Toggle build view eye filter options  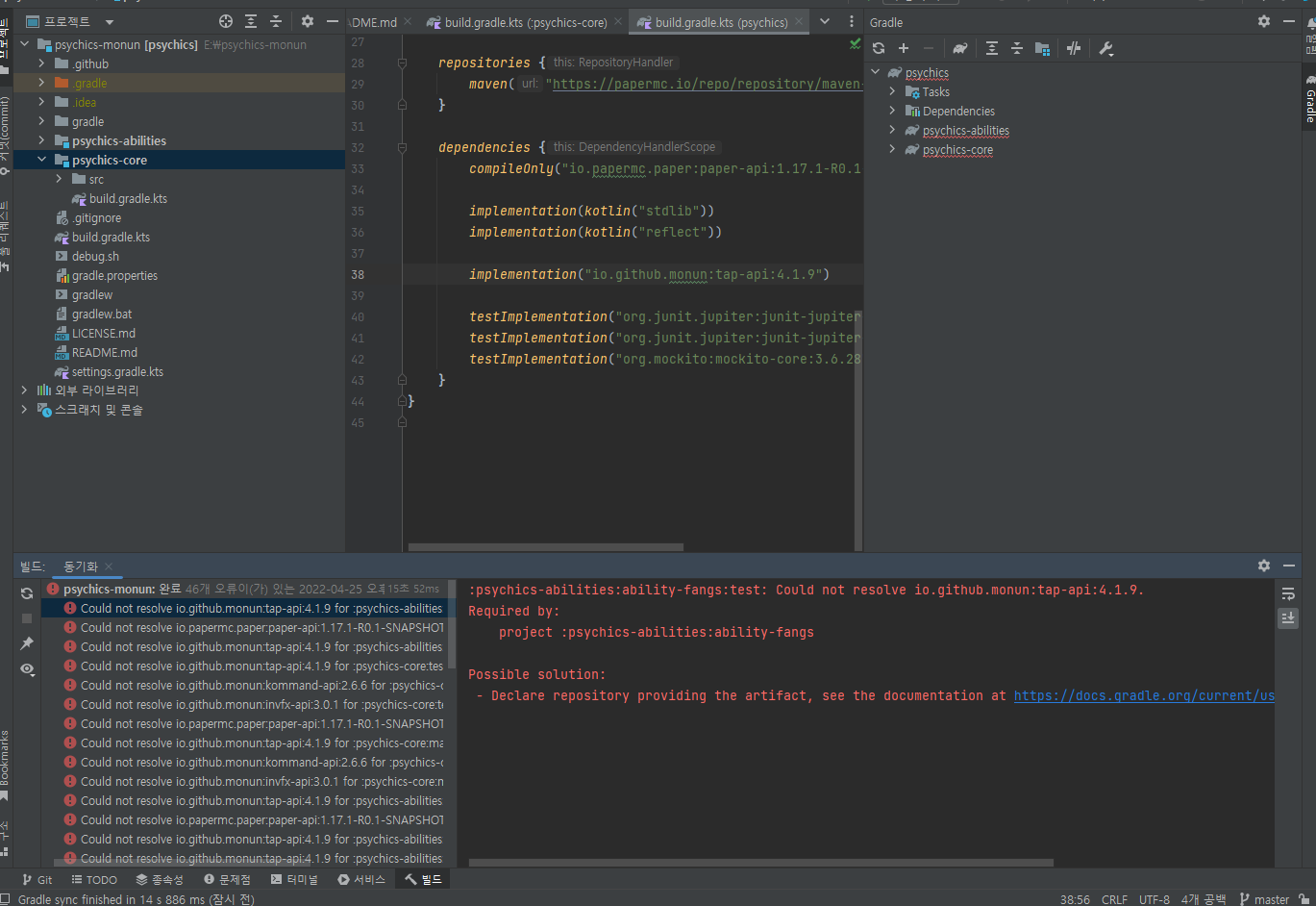coord(27,668)
